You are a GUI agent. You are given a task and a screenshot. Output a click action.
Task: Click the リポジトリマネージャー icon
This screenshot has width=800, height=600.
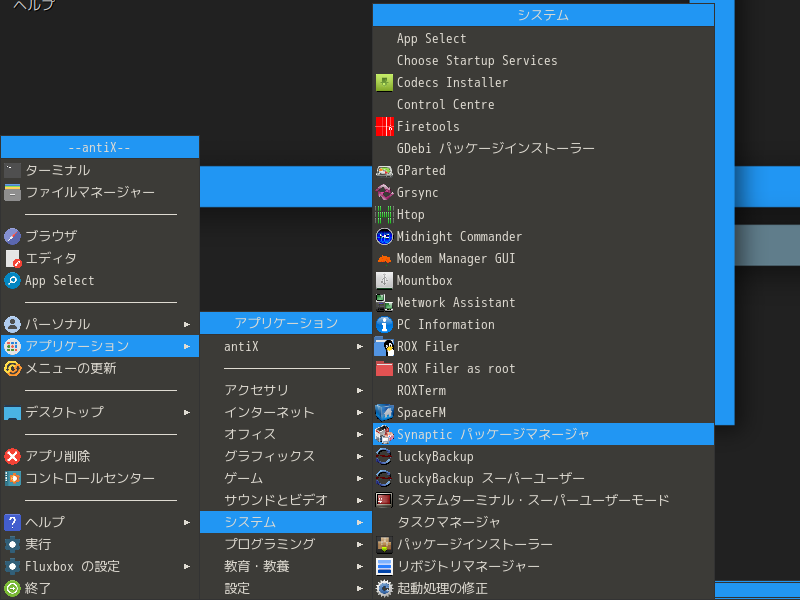pyautogui.click(x=384, y=566)
